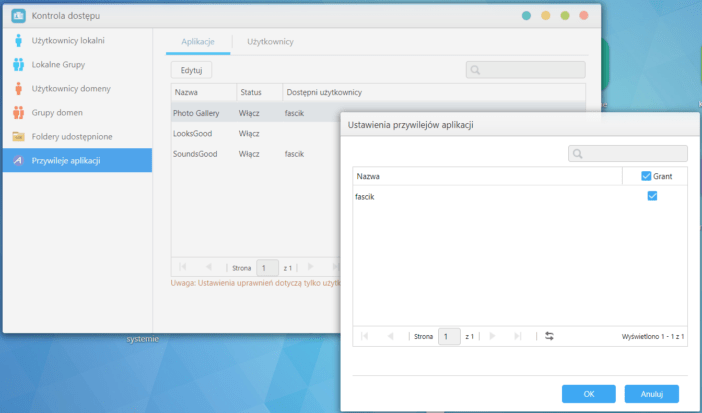Viewport: 702px width, 413px height.
Task: Switch to the Użytkownicy tab
Action: tap(270, 42)
